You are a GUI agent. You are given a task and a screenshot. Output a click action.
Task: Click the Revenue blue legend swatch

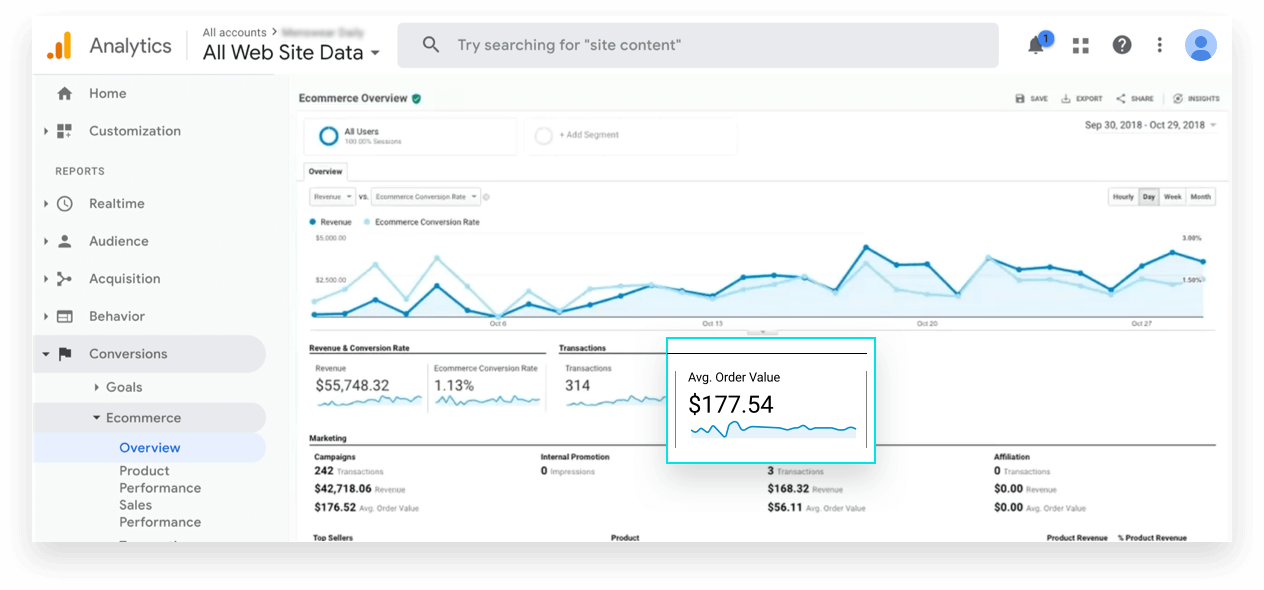click(313, 221)
